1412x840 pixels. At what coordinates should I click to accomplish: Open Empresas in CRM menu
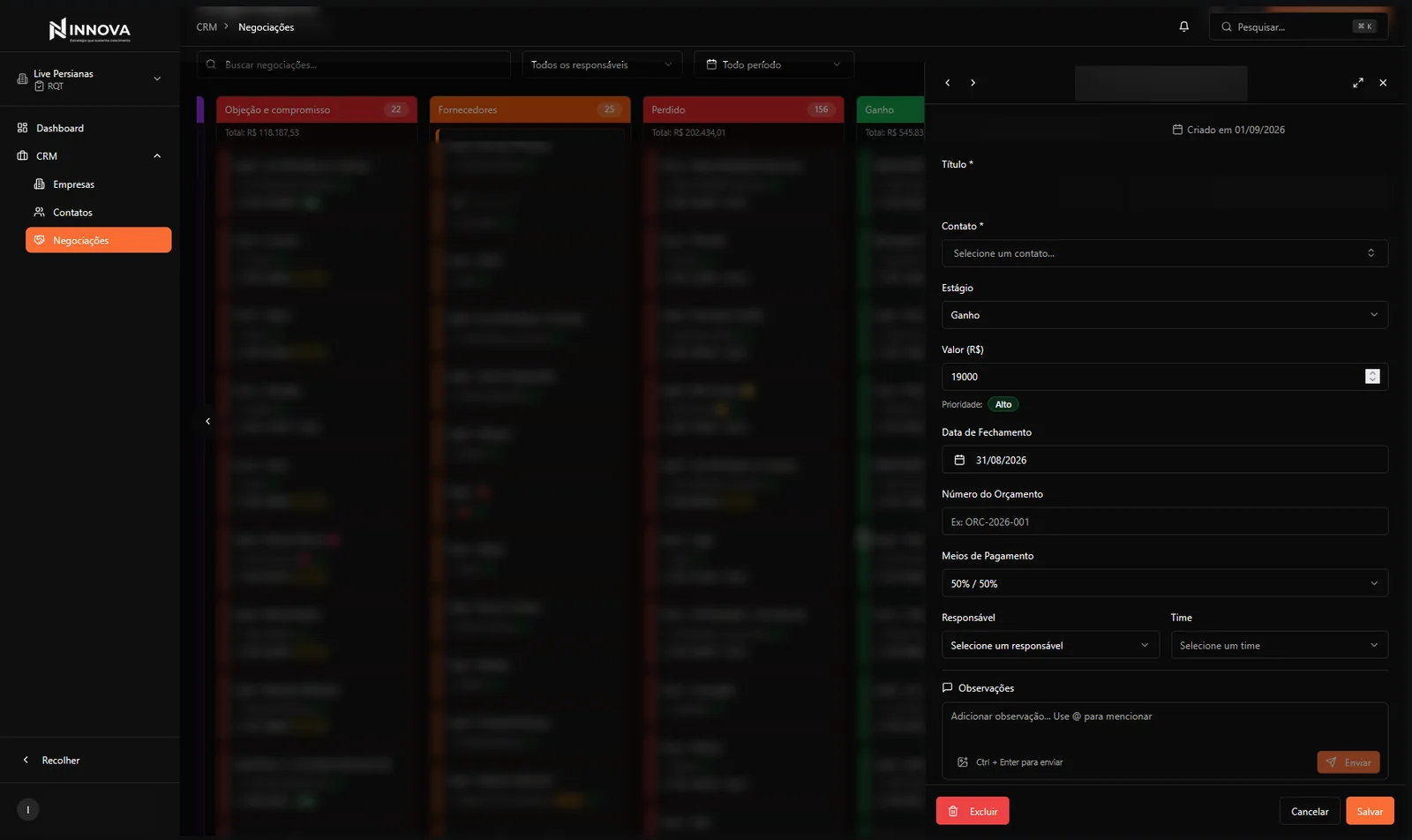click(98, 184)
